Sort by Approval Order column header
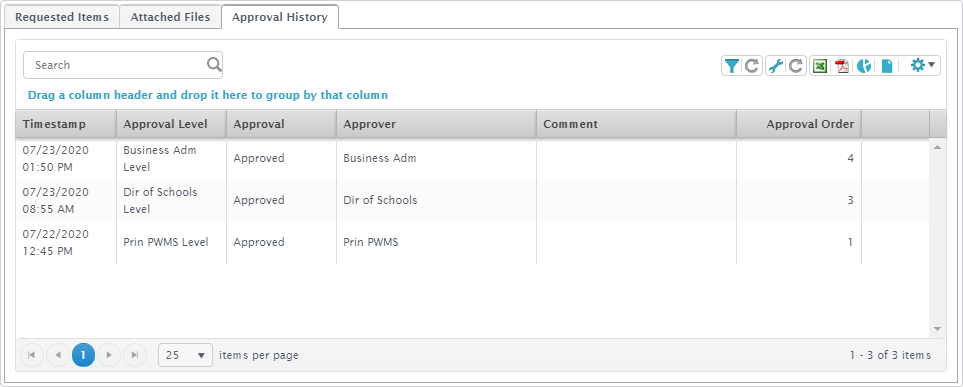Image resolution: width=963 pixels, height=387 pixels. click(799, 124)
